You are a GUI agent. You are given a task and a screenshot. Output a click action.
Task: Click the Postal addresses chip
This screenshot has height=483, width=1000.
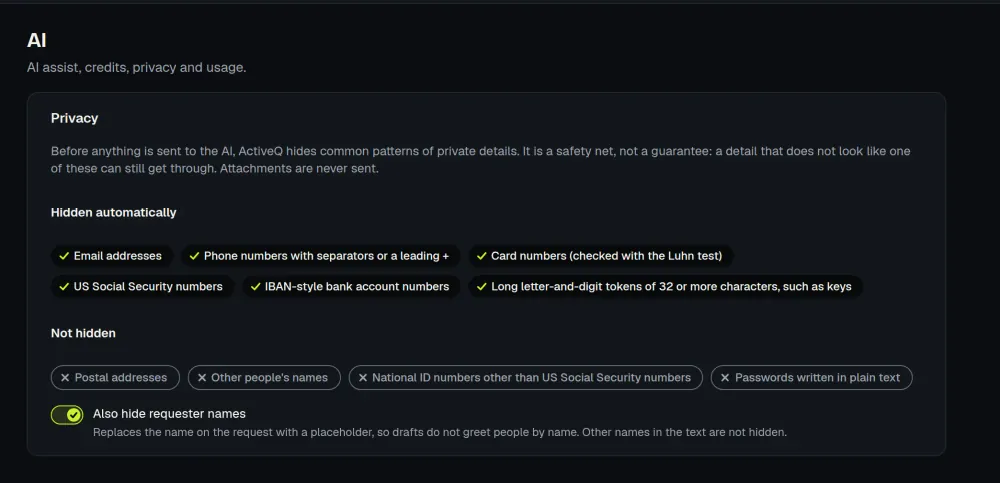115,378
